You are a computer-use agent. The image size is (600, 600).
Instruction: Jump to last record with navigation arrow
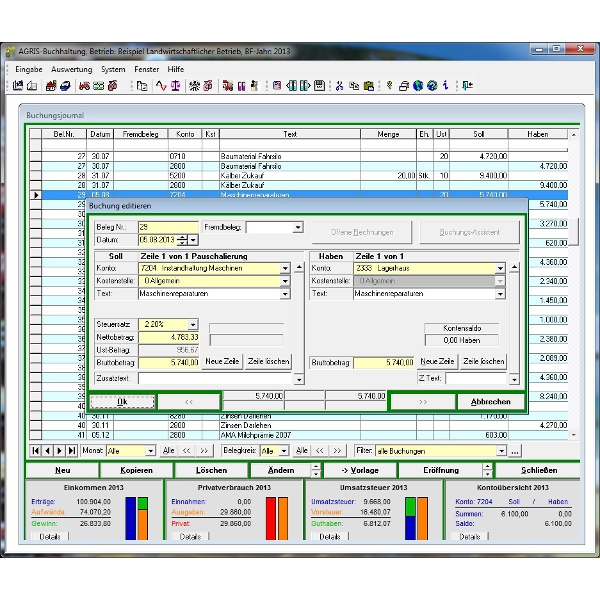coord(72,451)
